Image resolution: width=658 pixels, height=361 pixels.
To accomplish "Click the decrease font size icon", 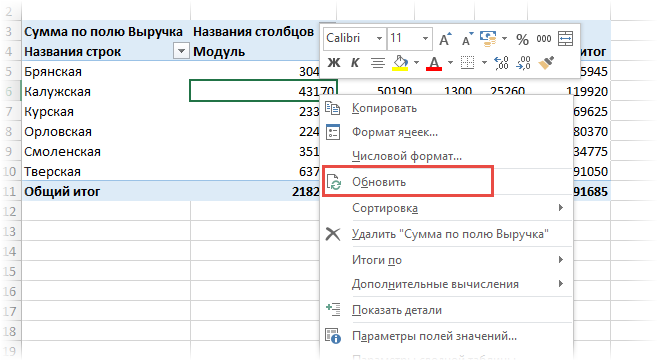I will coord(467,39).
